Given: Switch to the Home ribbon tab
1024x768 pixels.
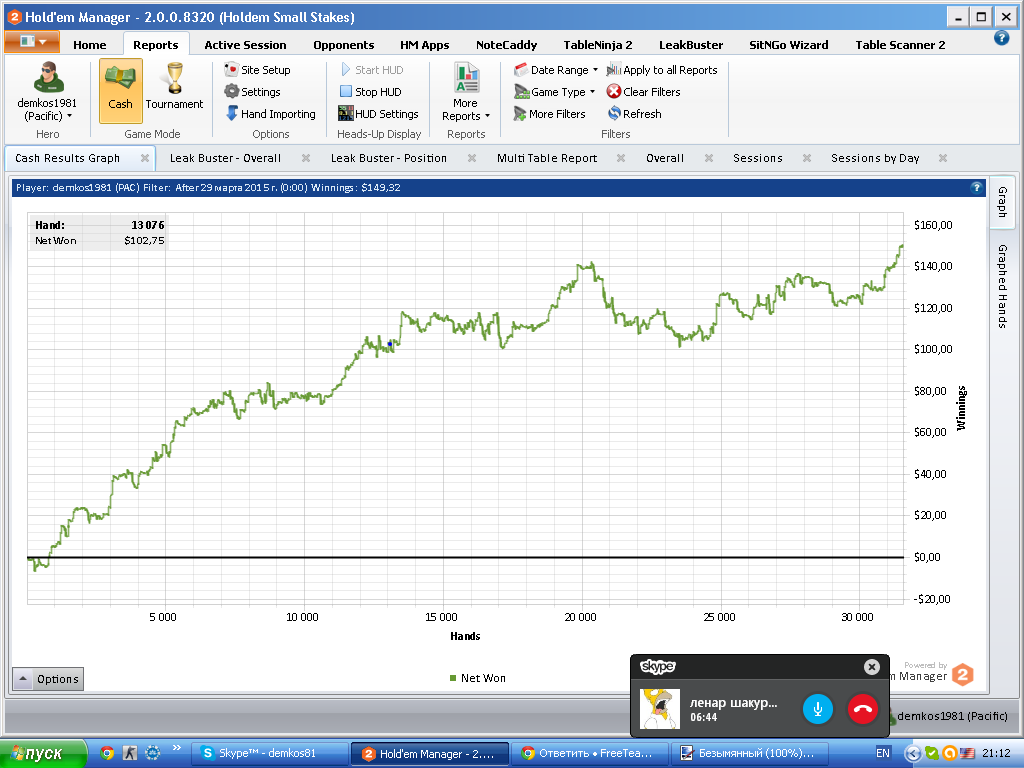Looking at the screenshot, I should [89, 45].
